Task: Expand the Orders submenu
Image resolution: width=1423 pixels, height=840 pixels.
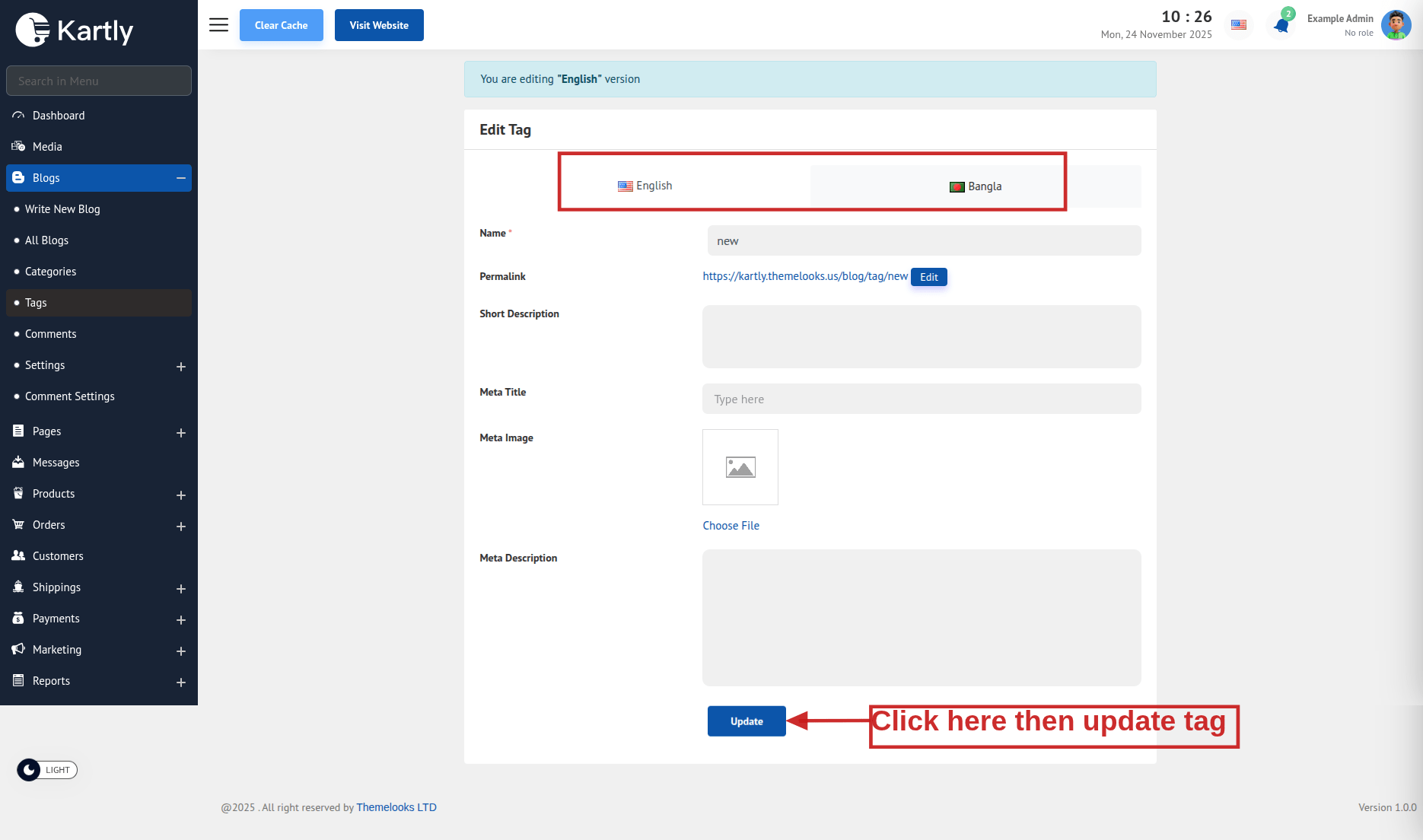Action: point(181,527)
